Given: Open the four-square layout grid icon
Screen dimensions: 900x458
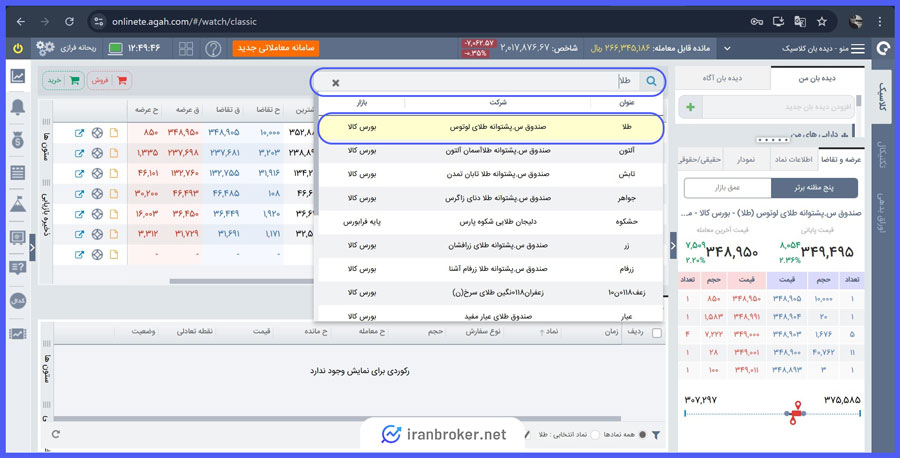Looking at the screenshot, I should [186, 49].
